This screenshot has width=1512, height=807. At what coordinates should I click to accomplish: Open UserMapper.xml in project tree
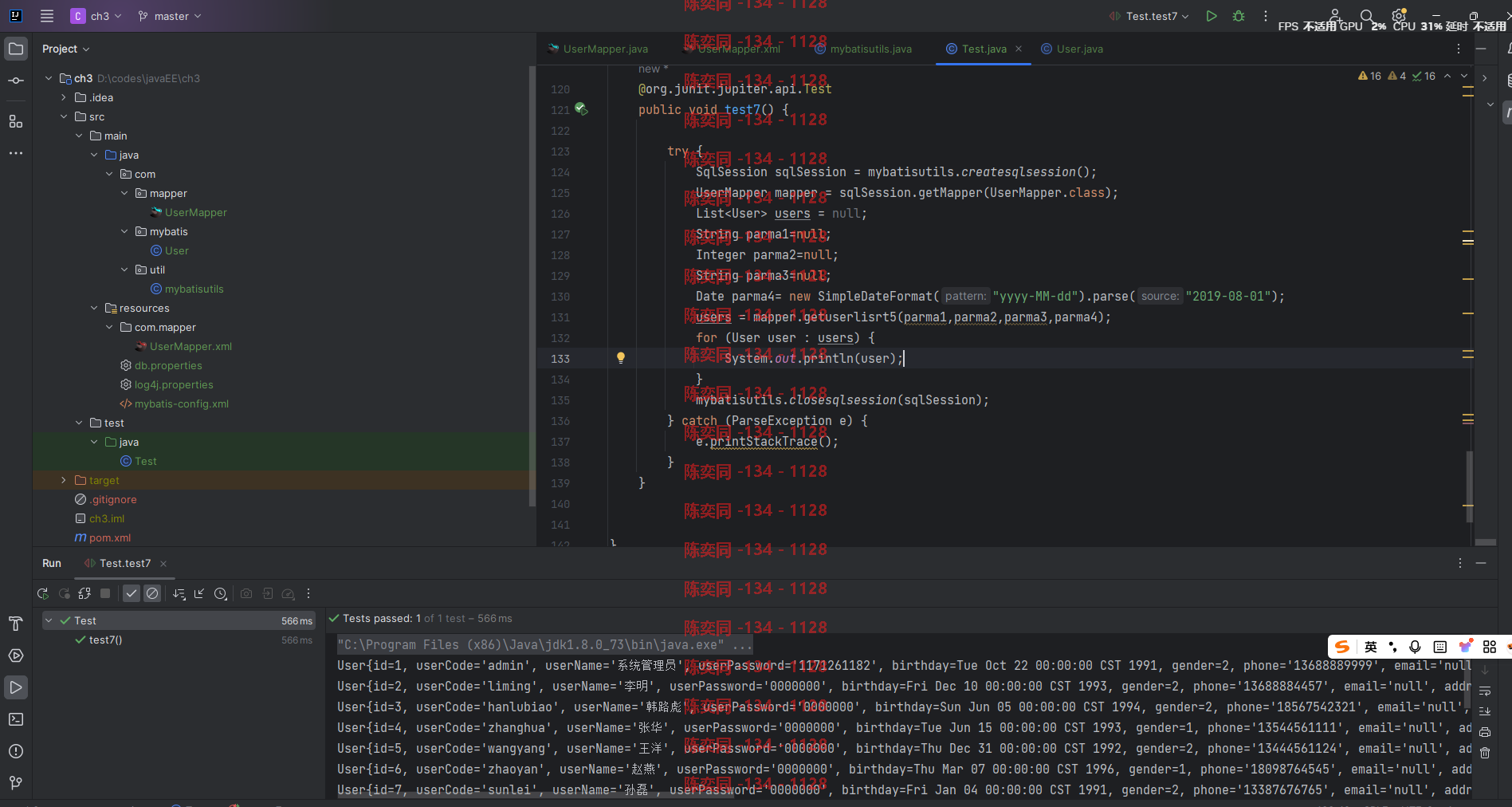(183, 346)
